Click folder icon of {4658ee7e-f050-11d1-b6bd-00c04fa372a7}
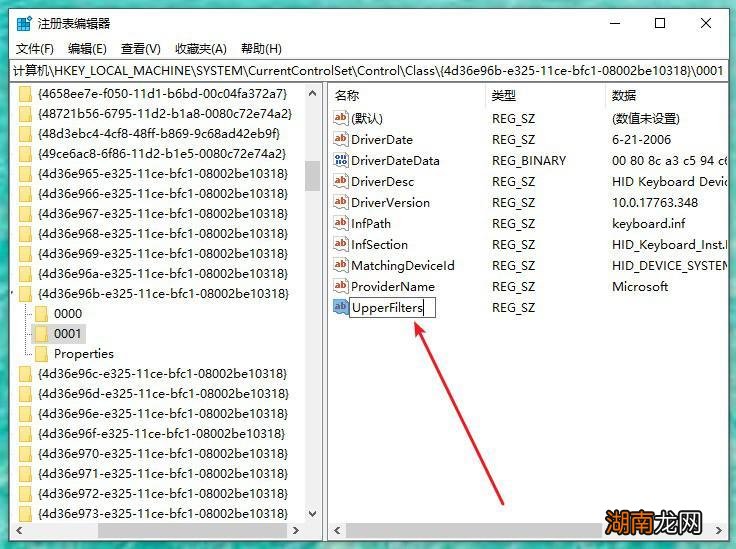736x549 pixels. click(x=25, y=94)
